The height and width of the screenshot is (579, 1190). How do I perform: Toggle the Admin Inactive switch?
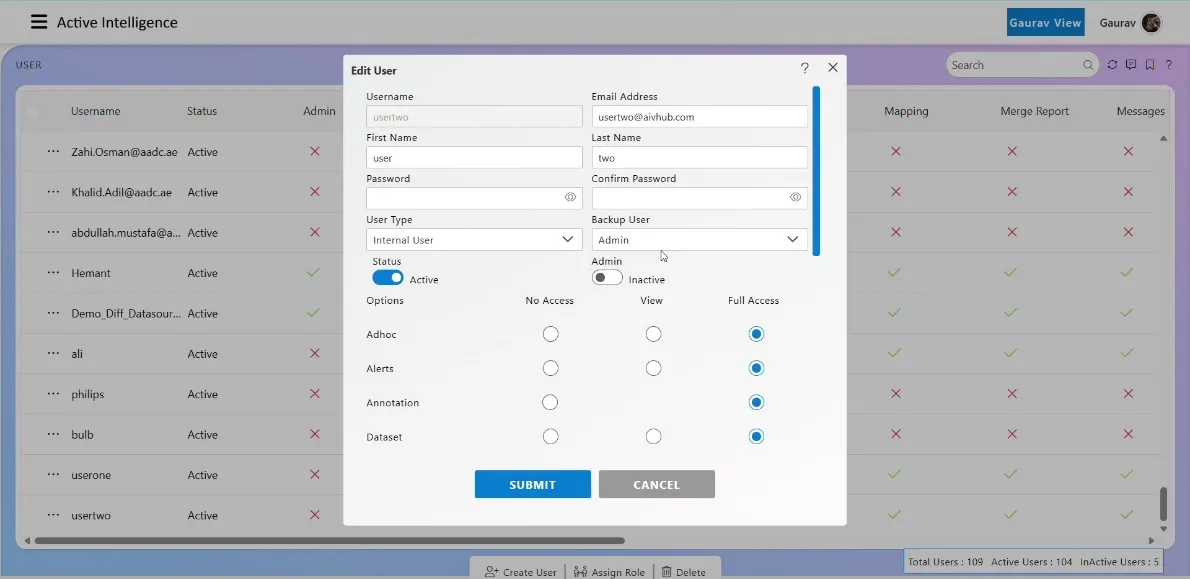tap(607, 278)
